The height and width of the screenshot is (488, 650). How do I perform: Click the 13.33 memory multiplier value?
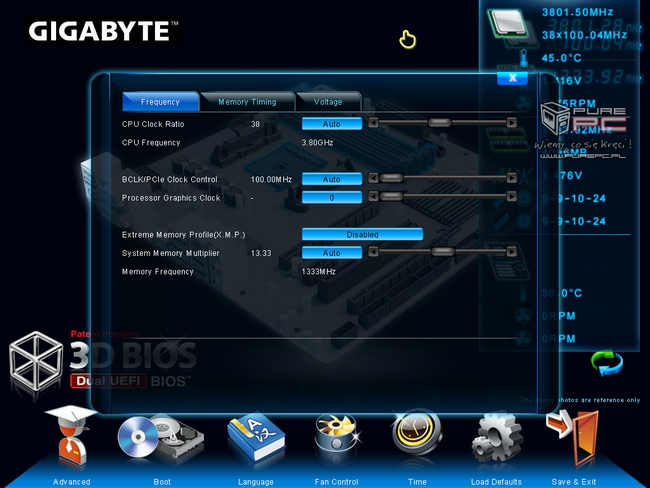(261, 253)
